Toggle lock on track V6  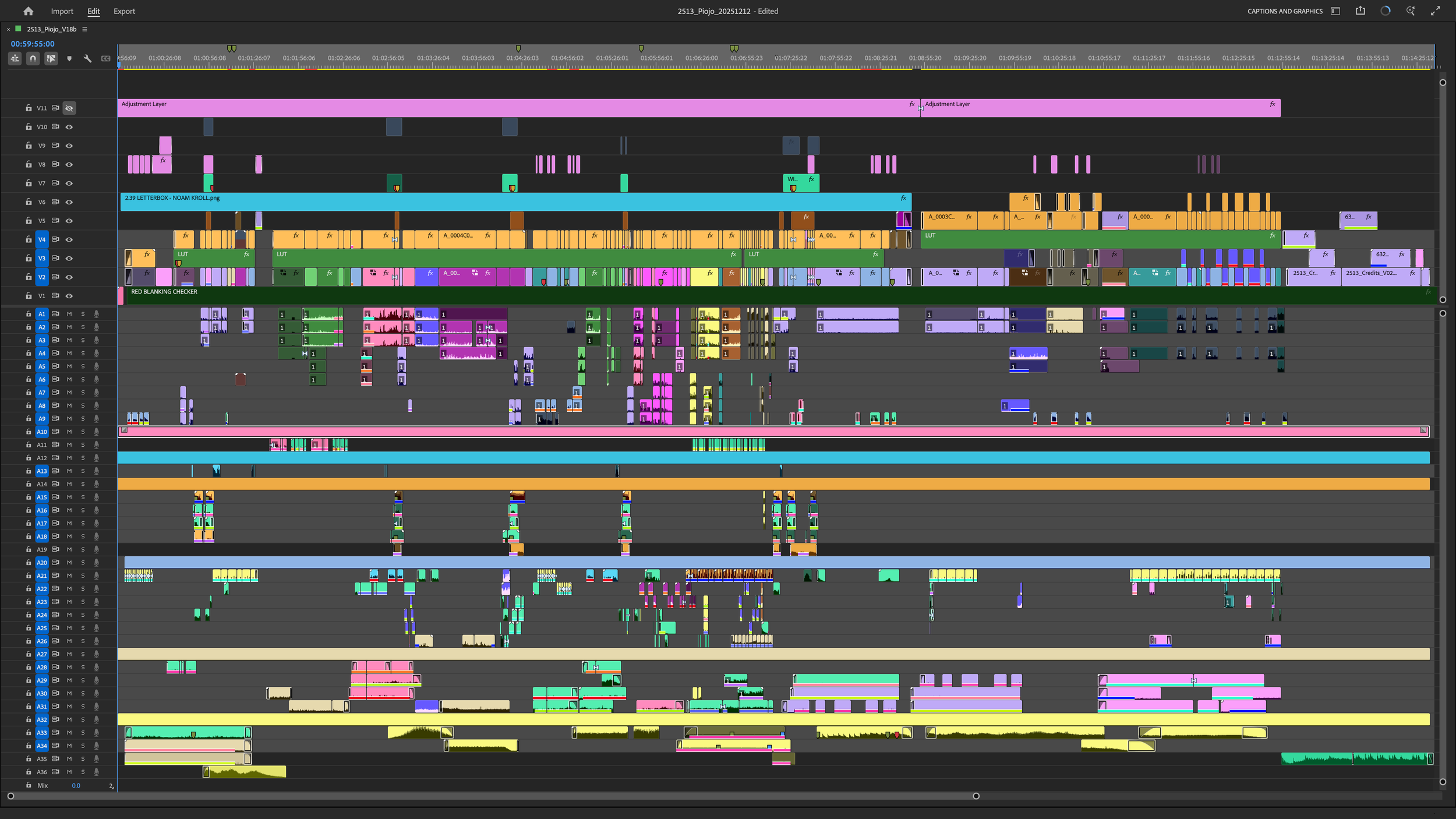(x=28, y=202)
